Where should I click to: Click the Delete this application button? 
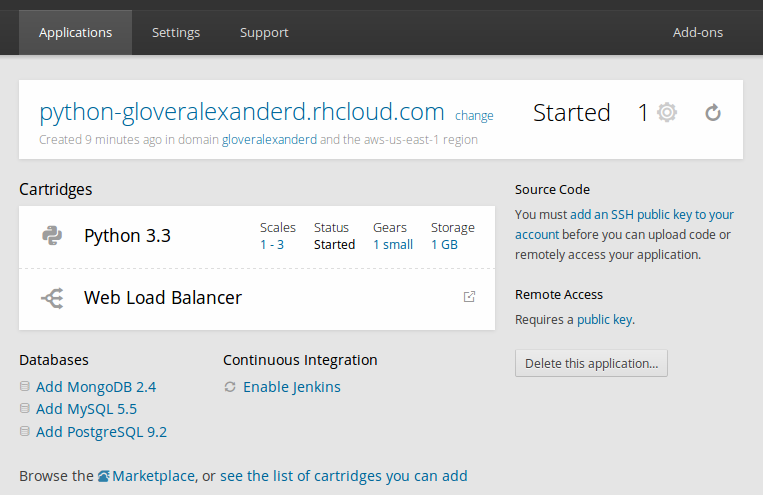coord(591,363)
